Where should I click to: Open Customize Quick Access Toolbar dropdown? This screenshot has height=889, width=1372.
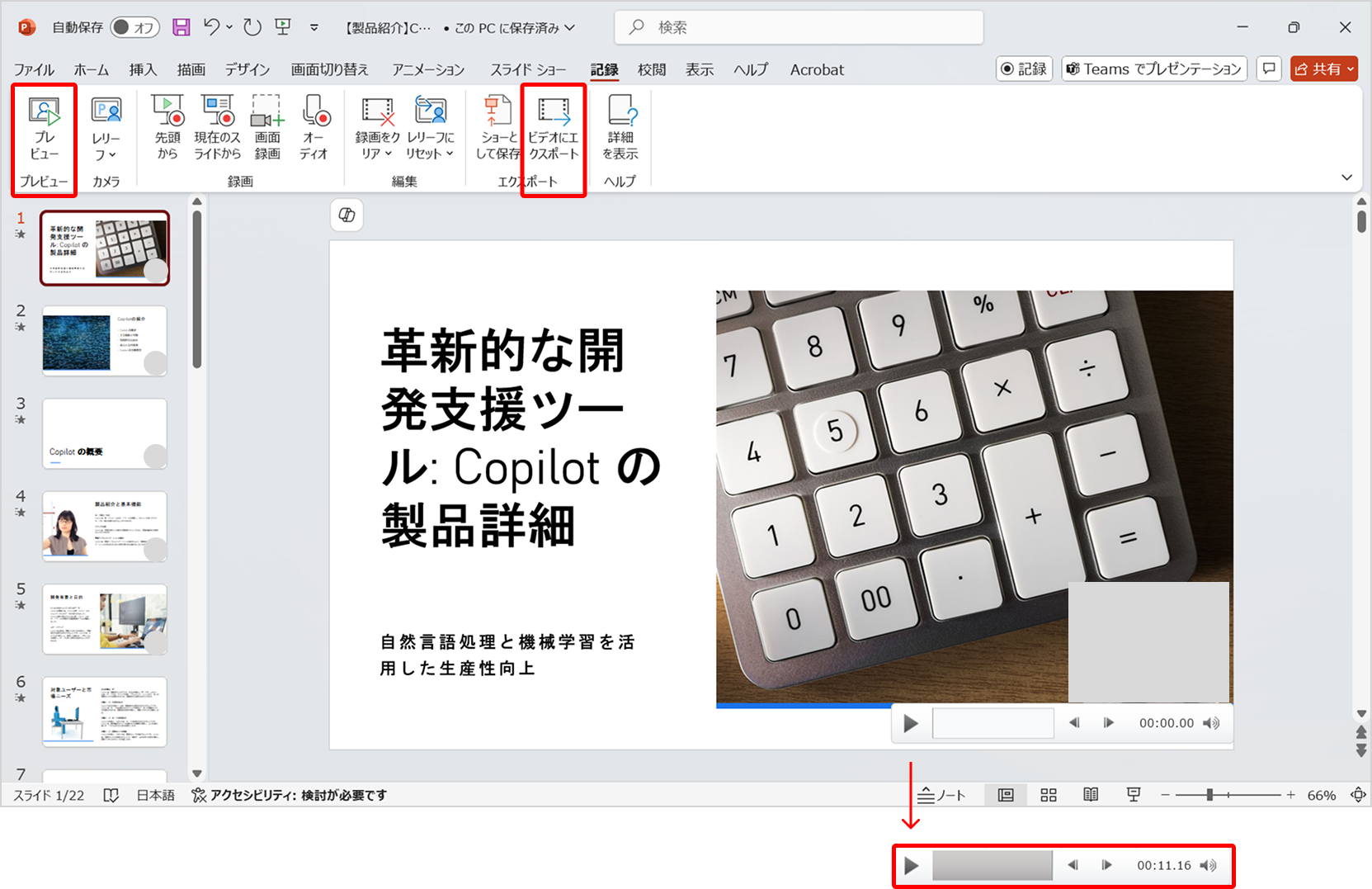pos(314,27)
